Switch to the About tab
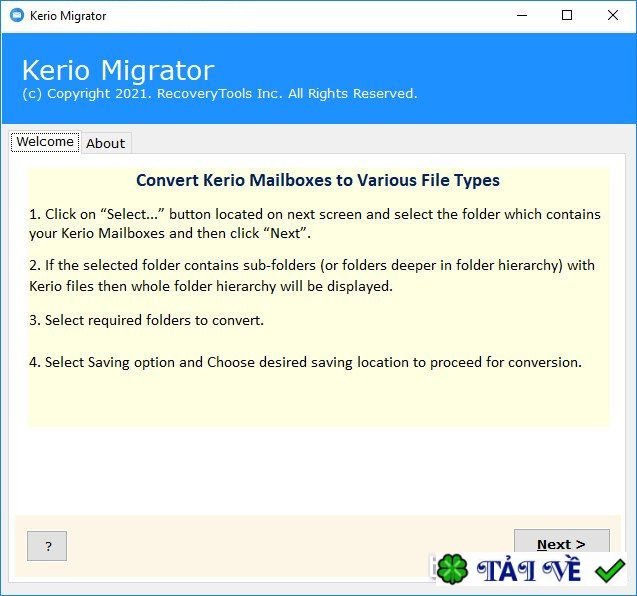This screenshot has width=637, height=596. point(106,143)
